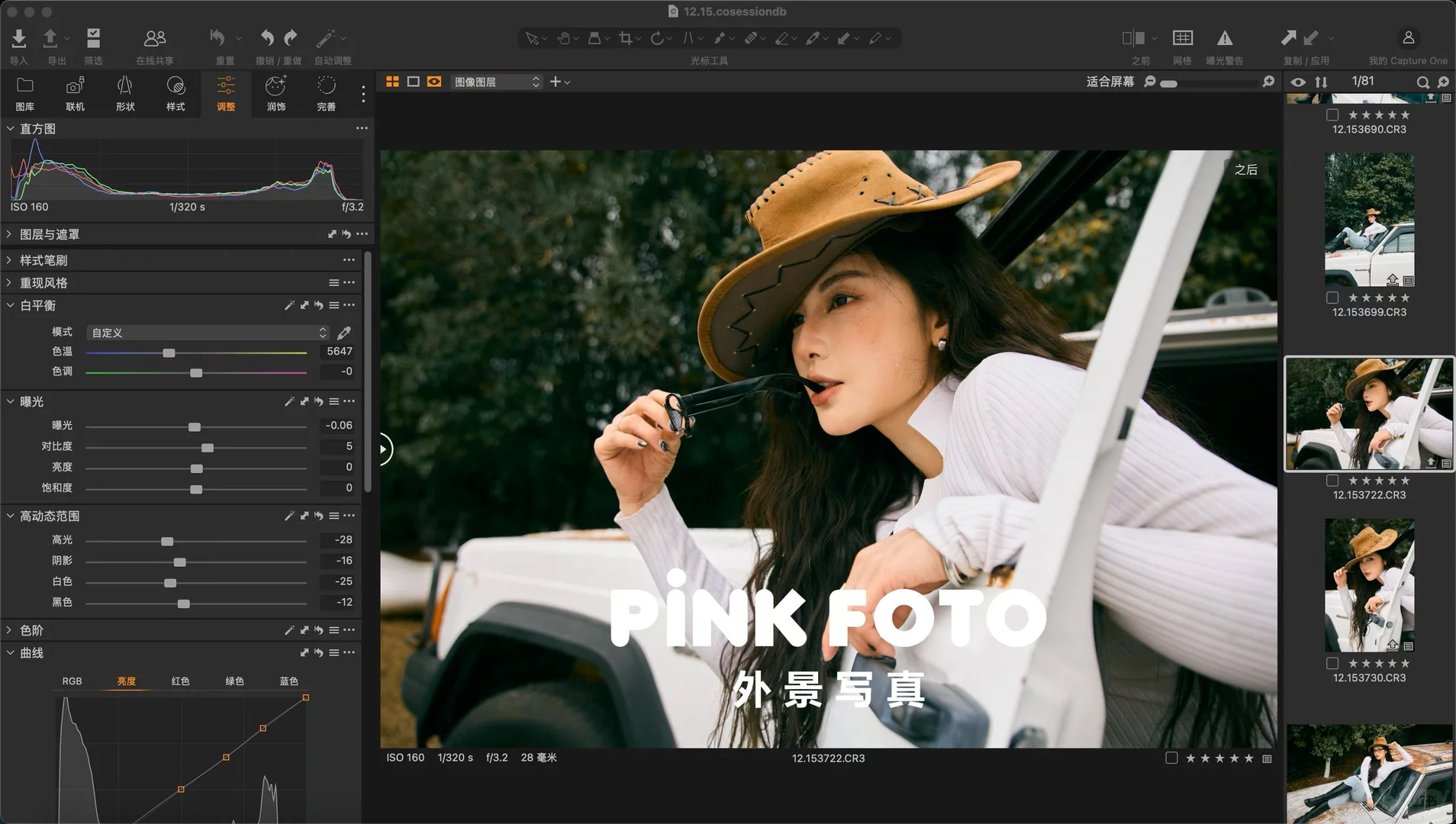Tick the checkbox under thumbnail 12.153699.CR3

1332,298
